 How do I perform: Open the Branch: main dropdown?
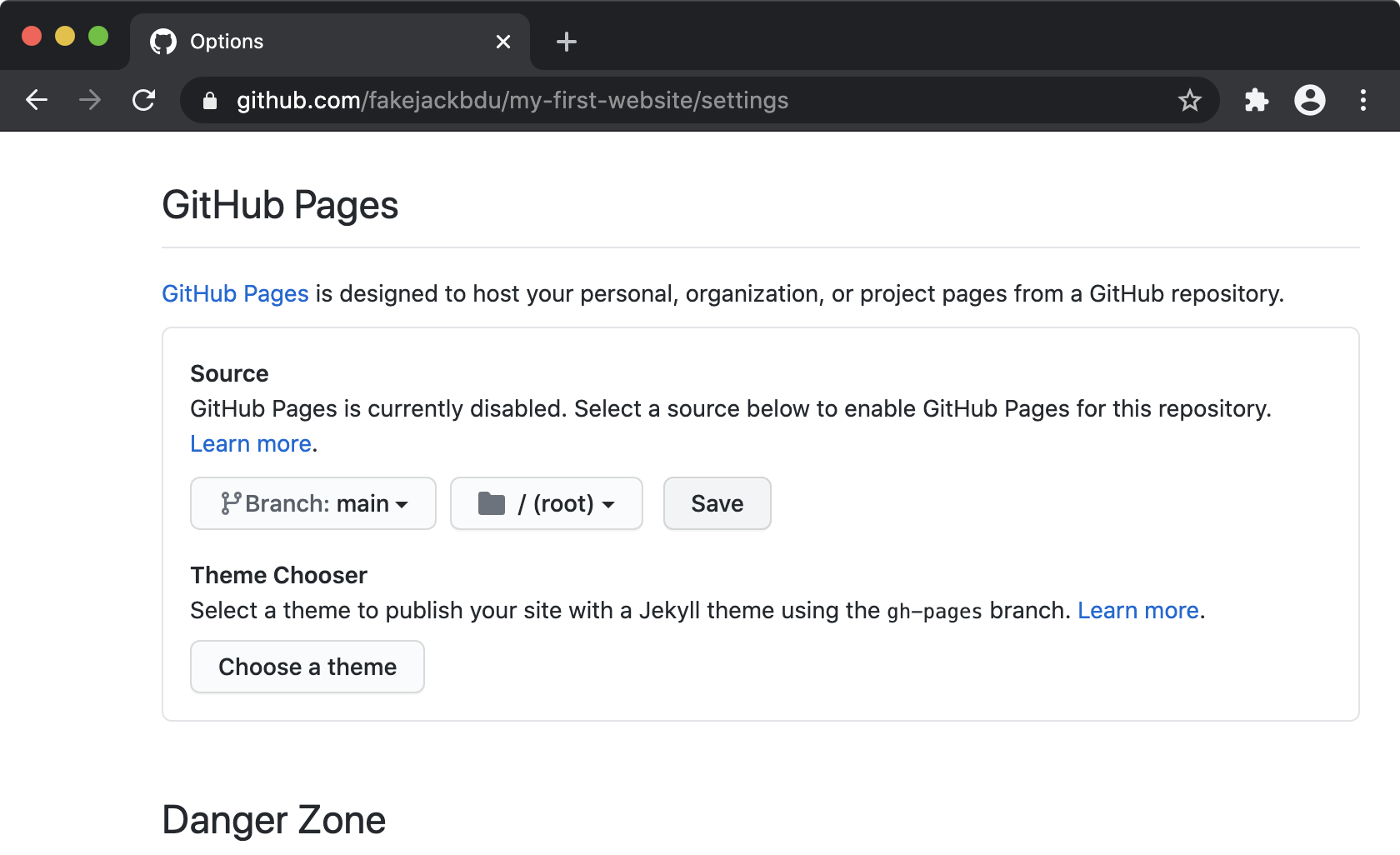click(x=313, y=503)
